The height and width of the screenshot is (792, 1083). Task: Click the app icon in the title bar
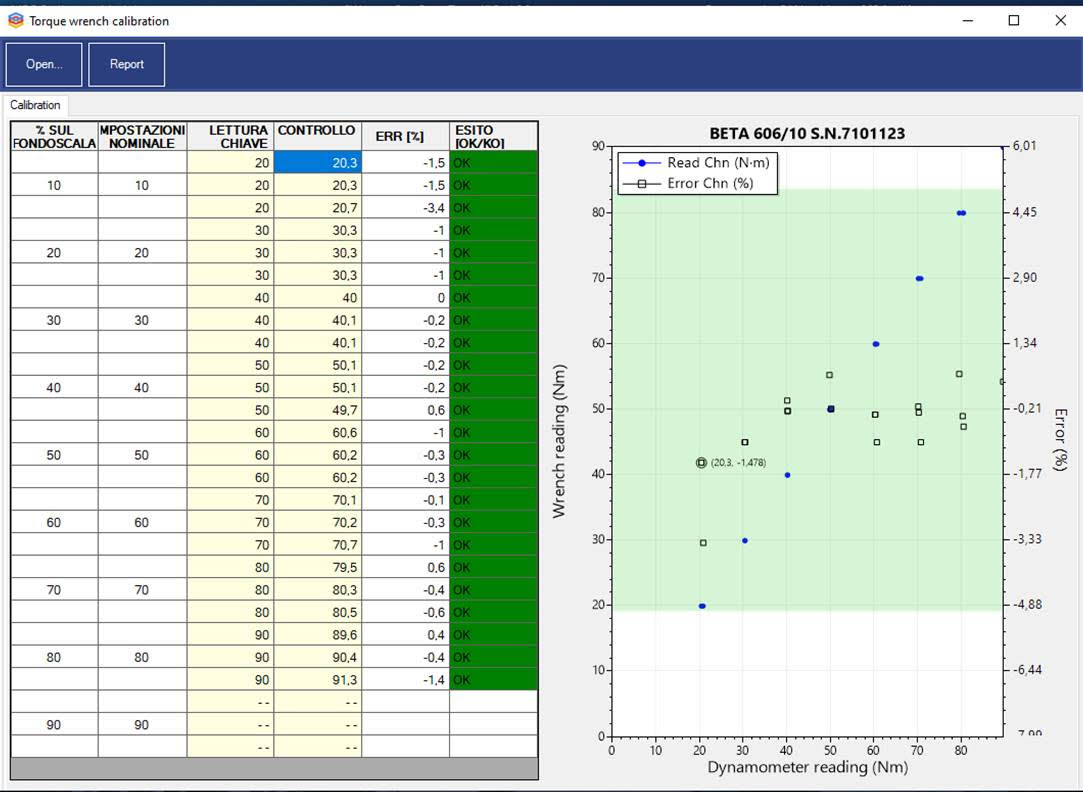pyautogui.click(x=15, y=20)
